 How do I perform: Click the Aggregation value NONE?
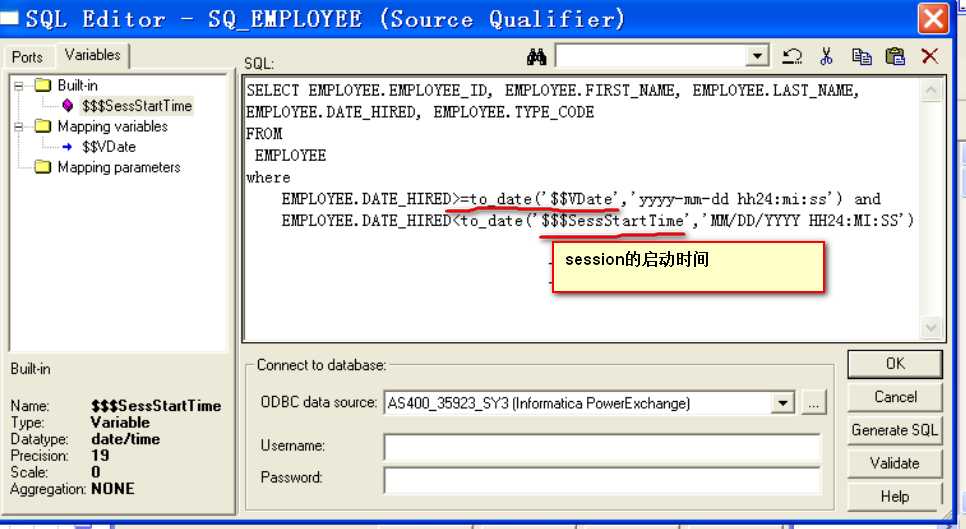[113, 489]
